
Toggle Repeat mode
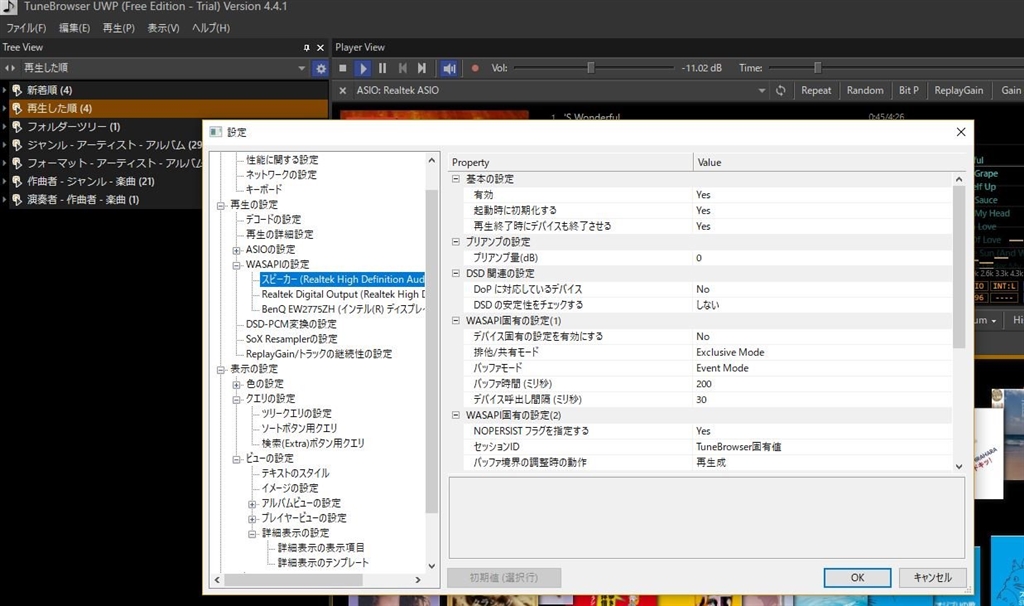pos(816,91)
